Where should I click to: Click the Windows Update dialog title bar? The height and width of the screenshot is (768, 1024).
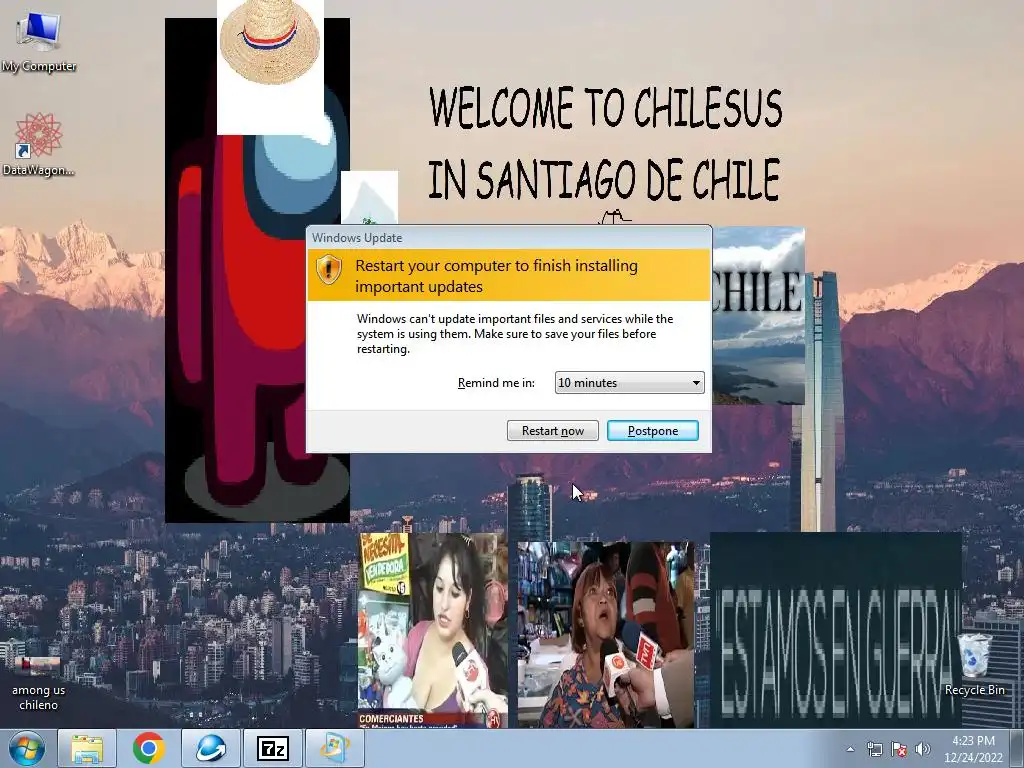tap(509, 238)
